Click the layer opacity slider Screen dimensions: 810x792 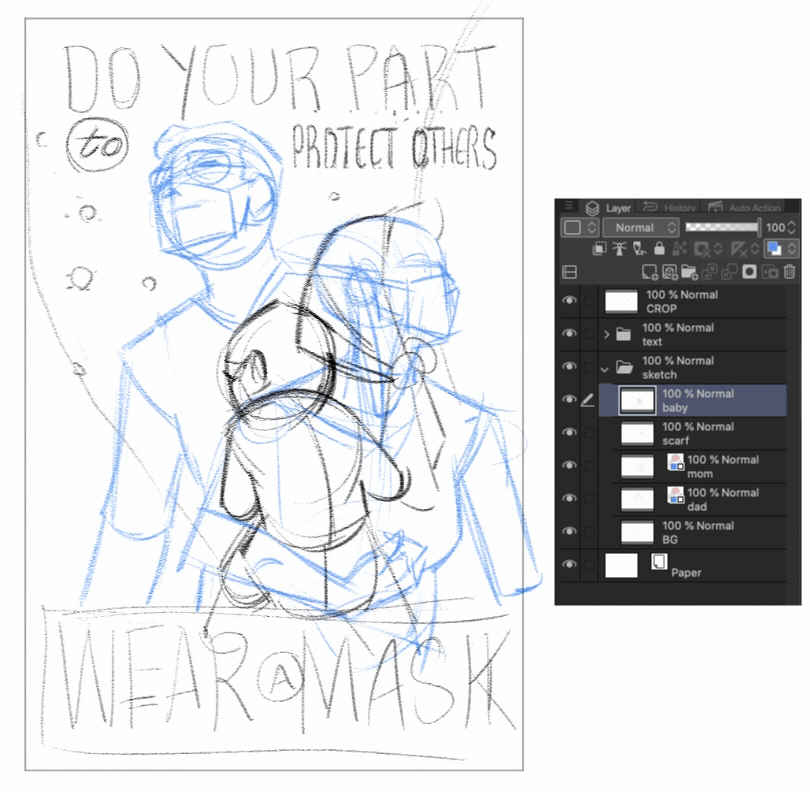pos(723,227)
